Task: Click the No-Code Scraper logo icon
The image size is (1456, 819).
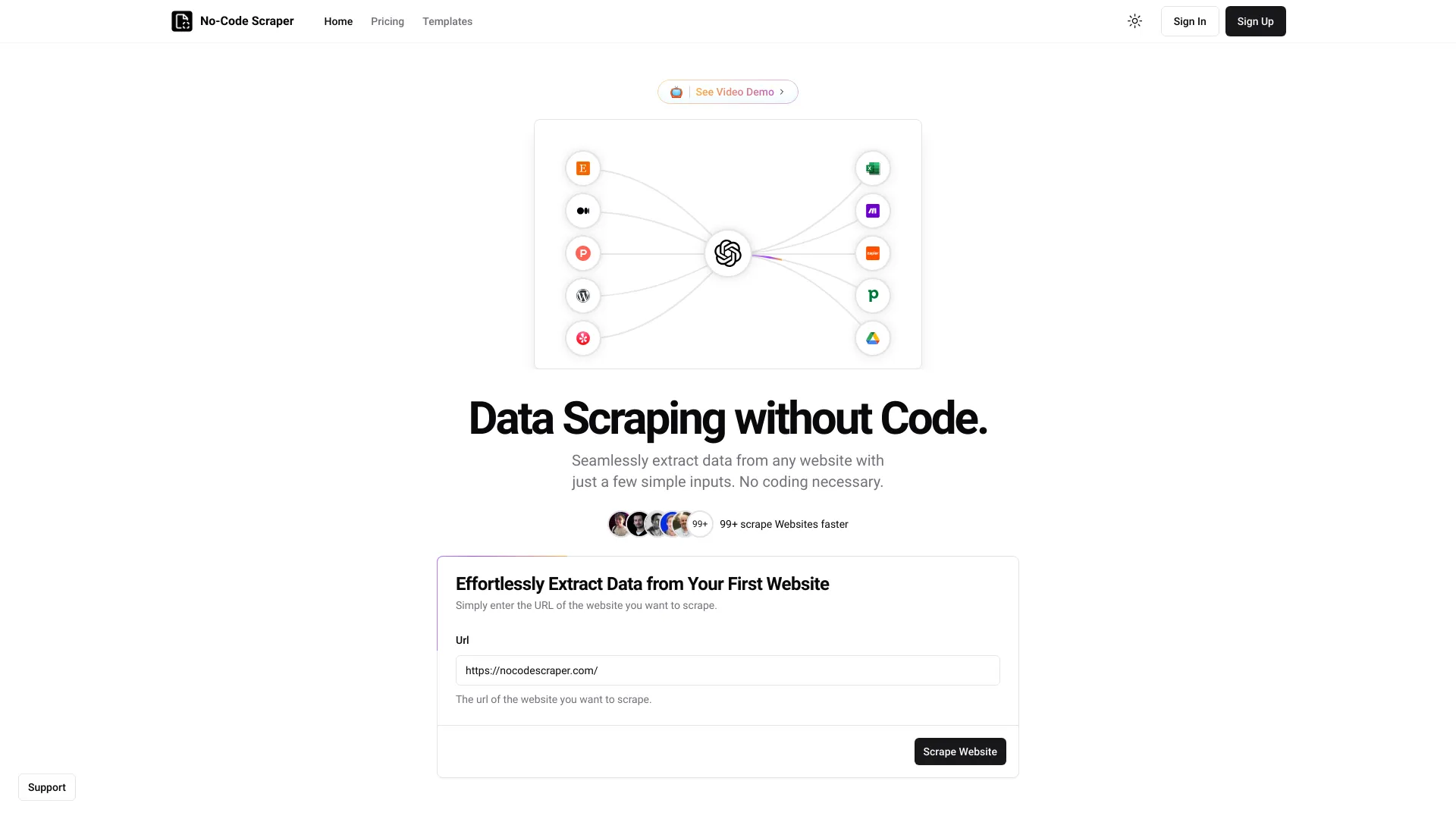Action: [182, 21]
